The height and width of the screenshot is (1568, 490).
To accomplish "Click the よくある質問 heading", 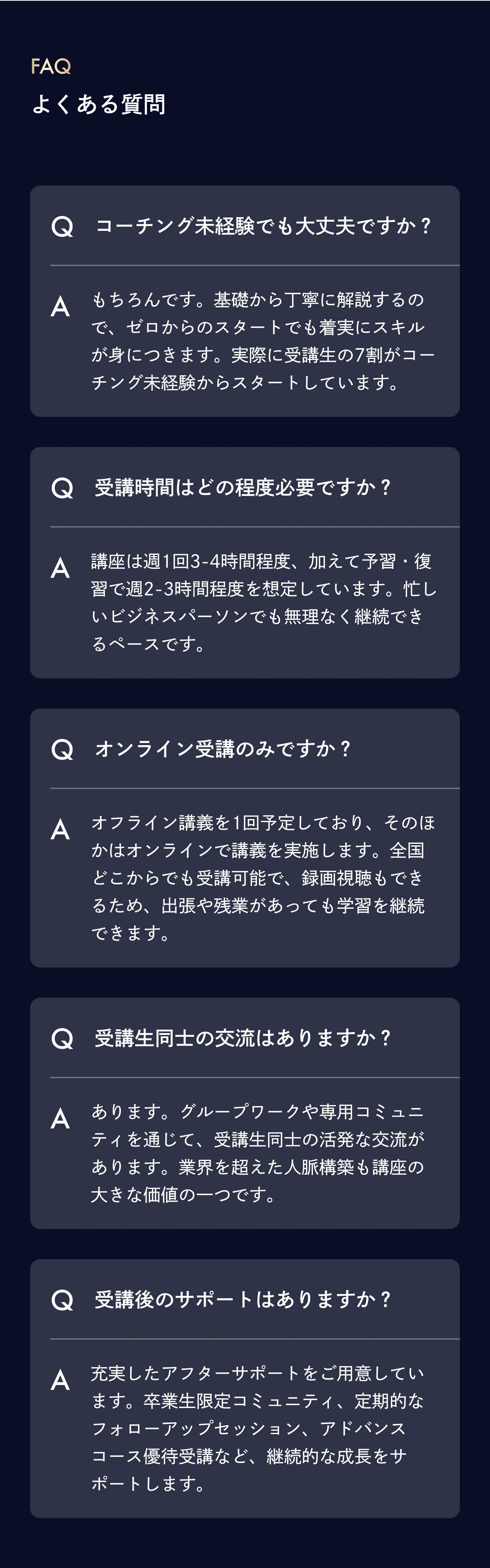I will click(x=99, y=104).
